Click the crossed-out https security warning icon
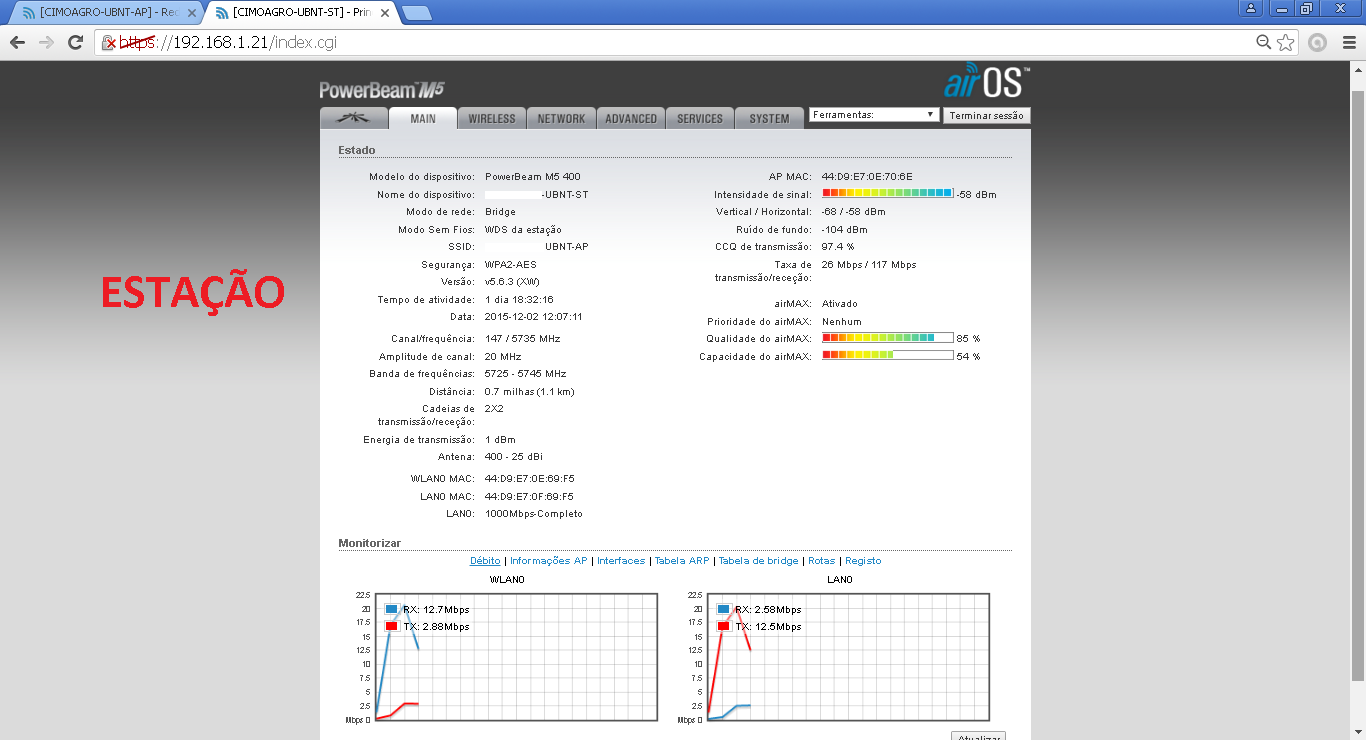Screen dimensions: 1366x740 [110, 42]
